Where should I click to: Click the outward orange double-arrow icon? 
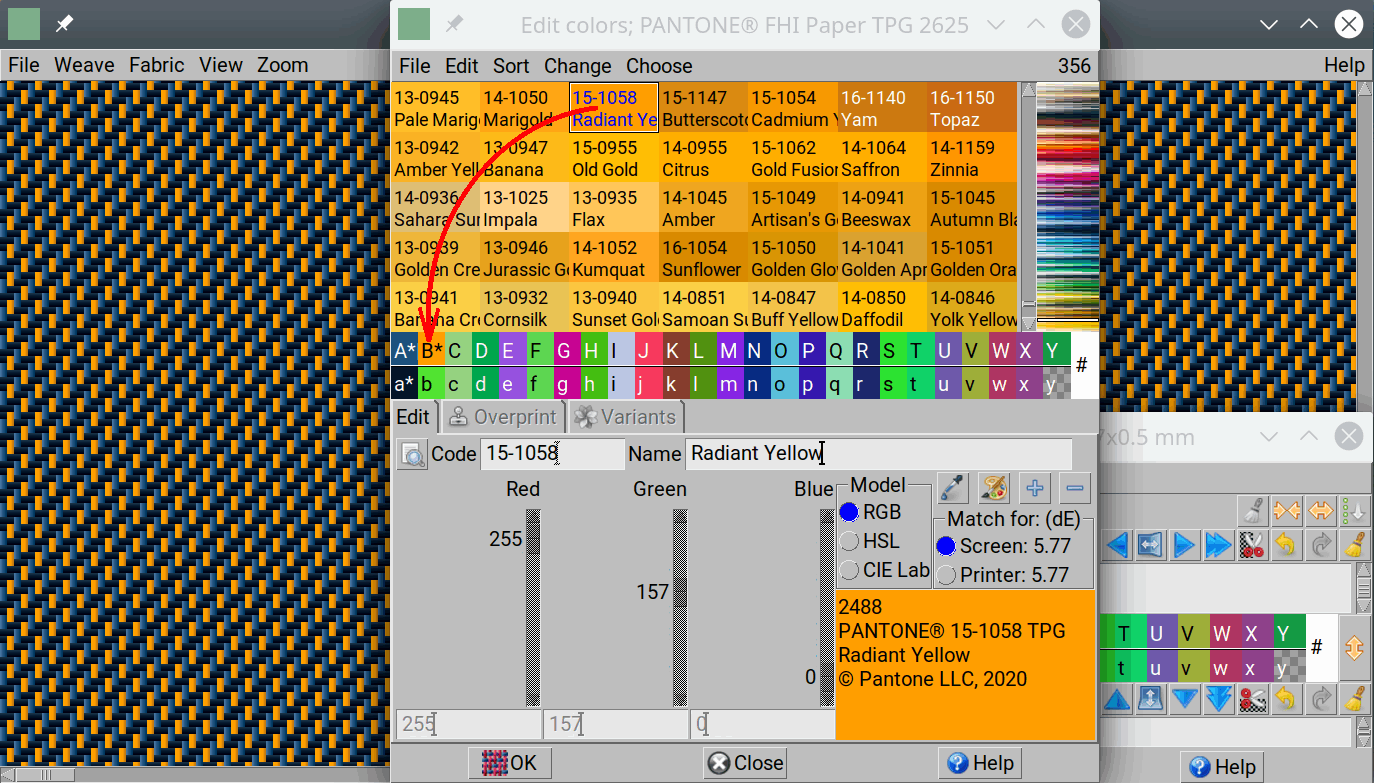point(1320,511)
